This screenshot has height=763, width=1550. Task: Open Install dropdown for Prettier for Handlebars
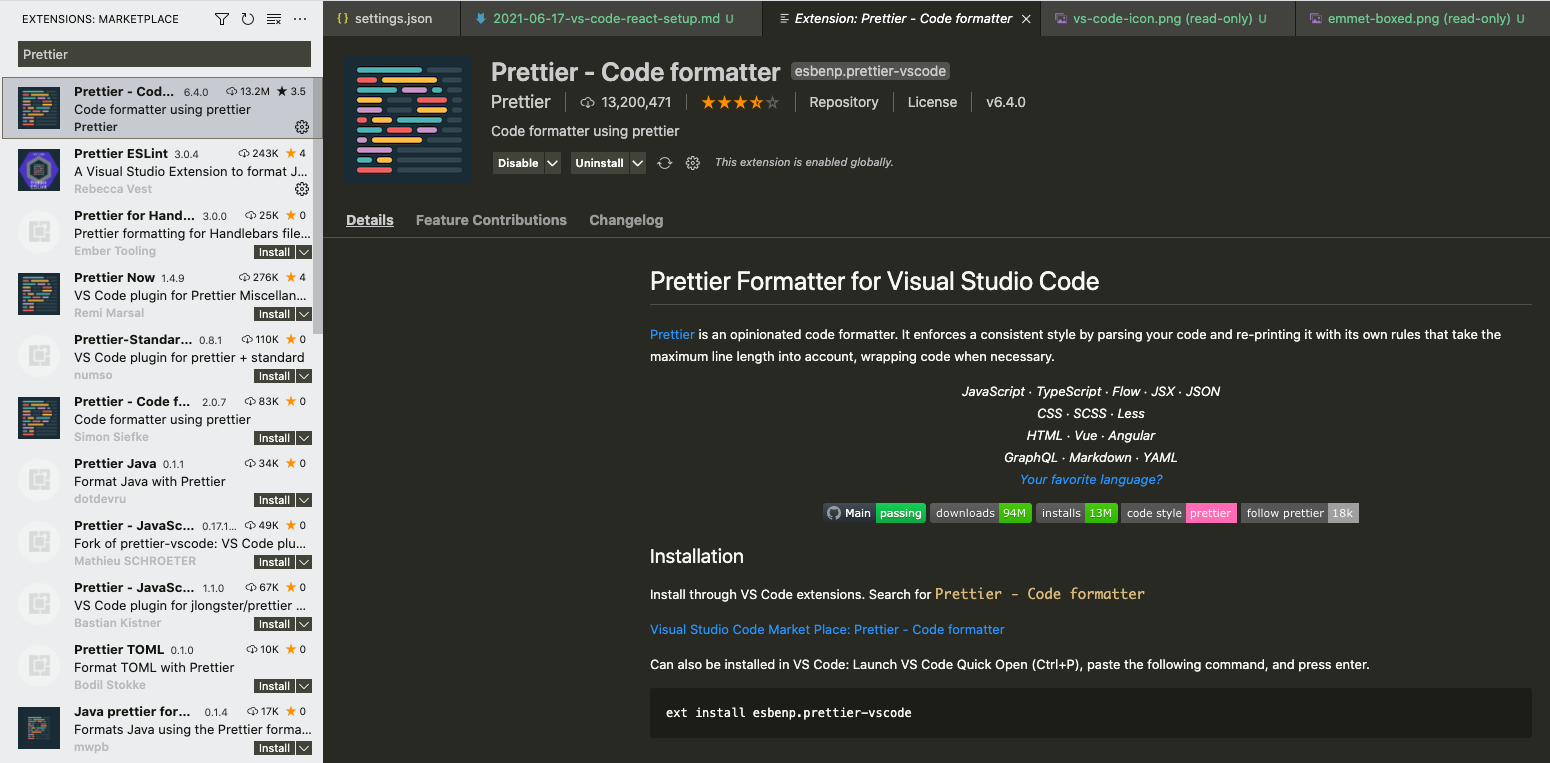point(304,252)
